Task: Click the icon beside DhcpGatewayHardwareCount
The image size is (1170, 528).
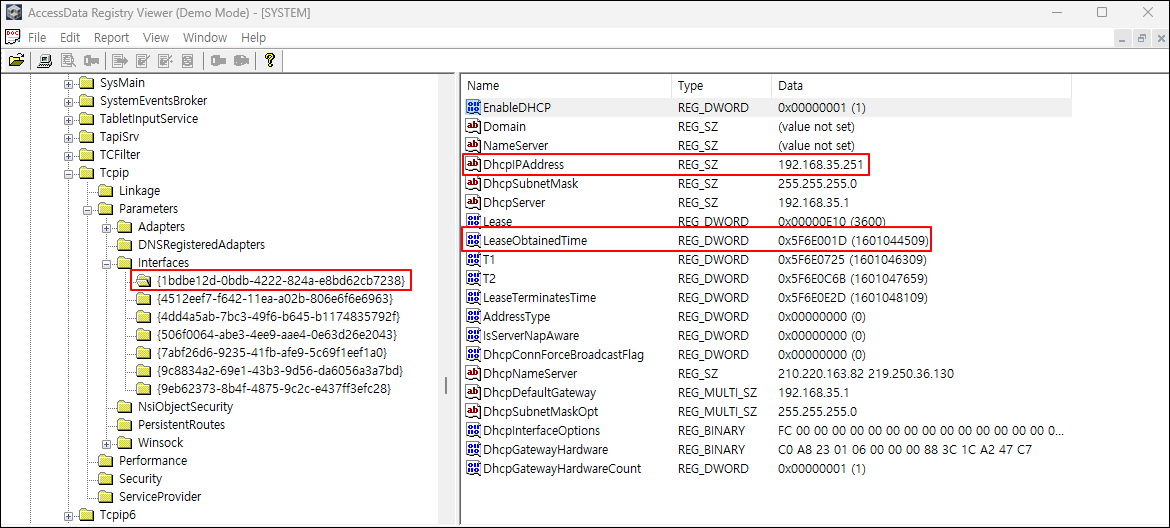Action: coord(472,468)
